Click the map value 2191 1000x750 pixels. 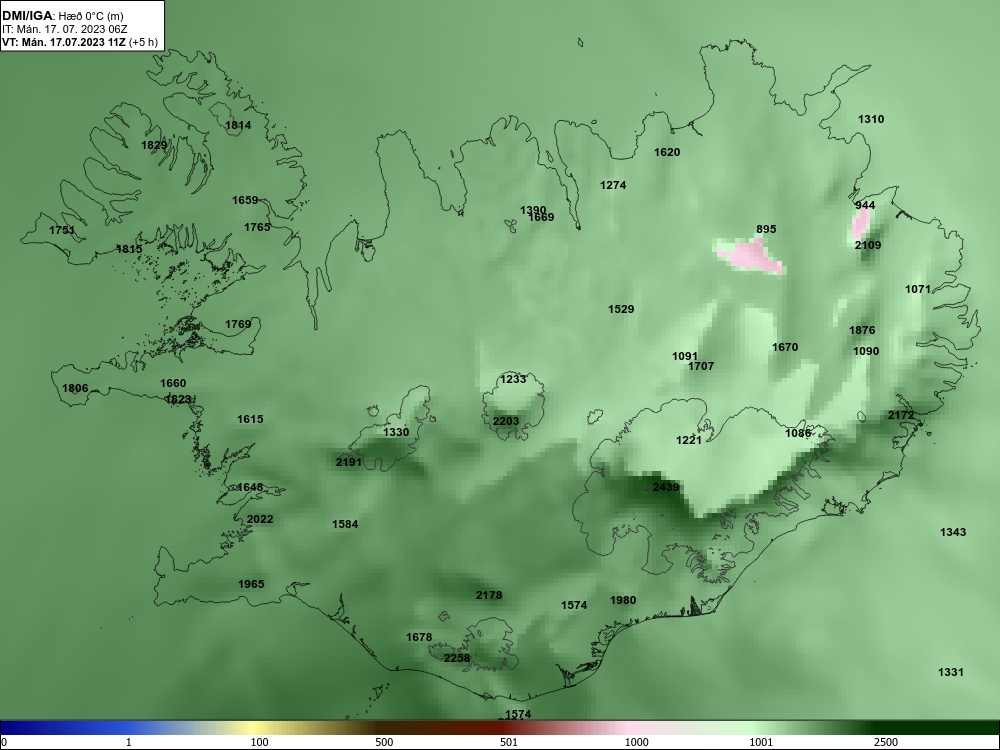(x=349, y=462)
